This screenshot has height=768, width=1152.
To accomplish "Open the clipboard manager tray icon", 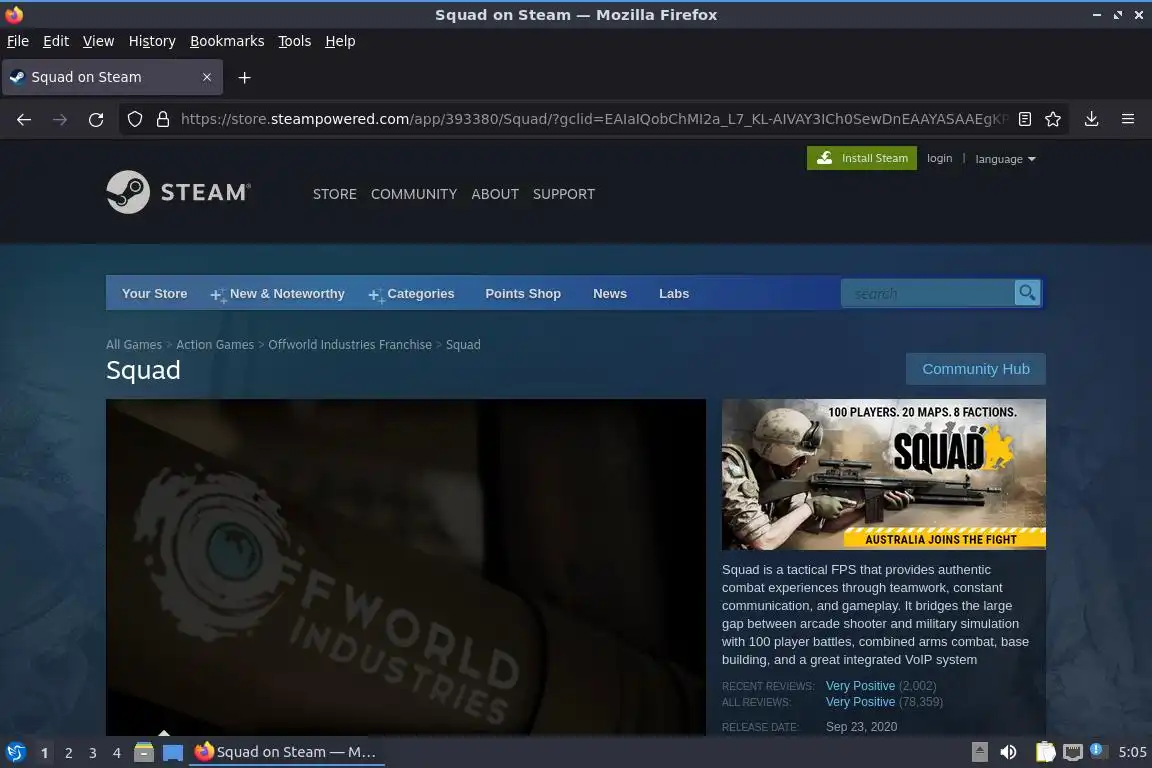I will coord(1045,752).
